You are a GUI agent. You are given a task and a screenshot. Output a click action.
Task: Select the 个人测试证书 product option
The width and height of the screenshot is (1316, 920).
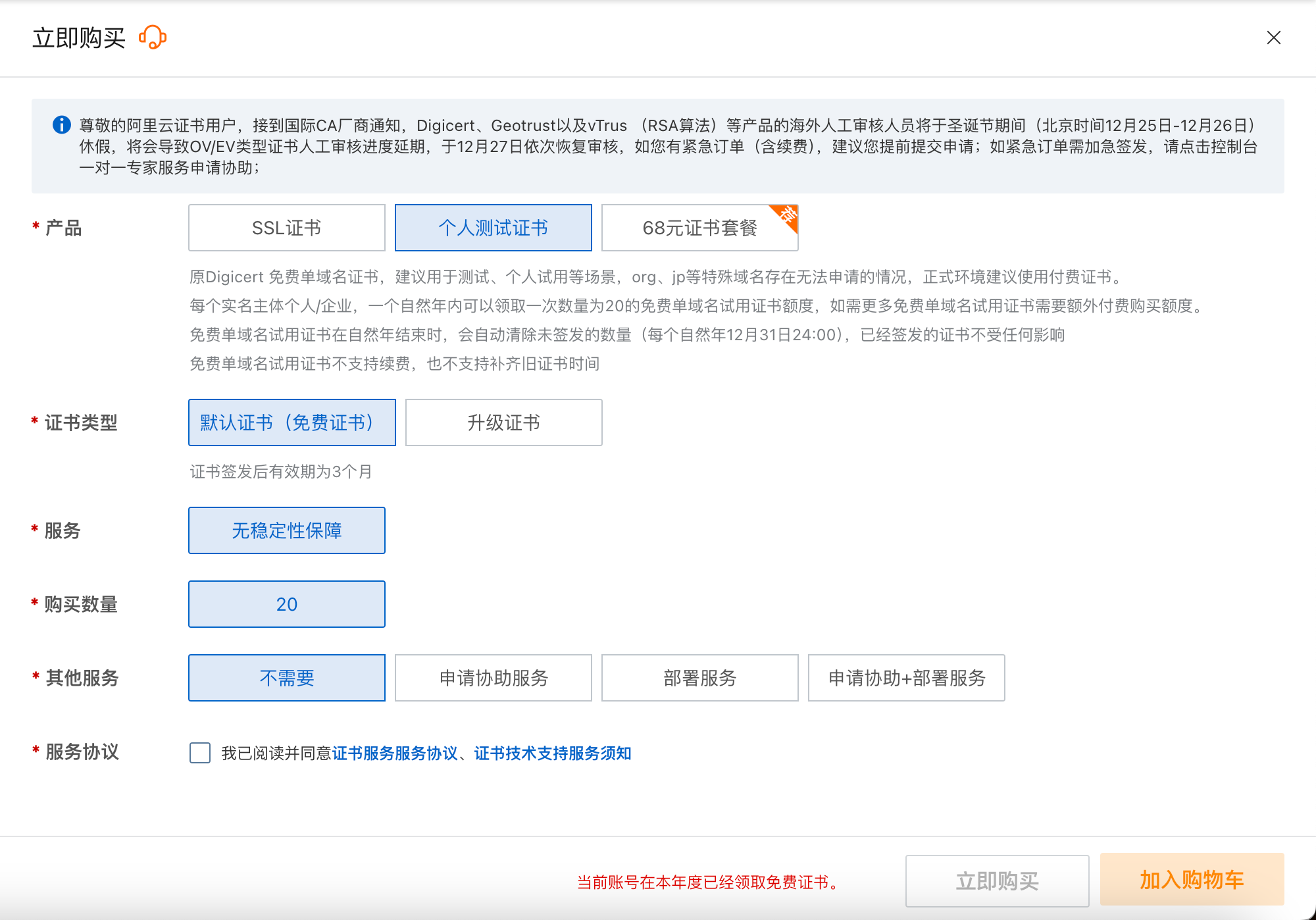(x=493, y=228)
